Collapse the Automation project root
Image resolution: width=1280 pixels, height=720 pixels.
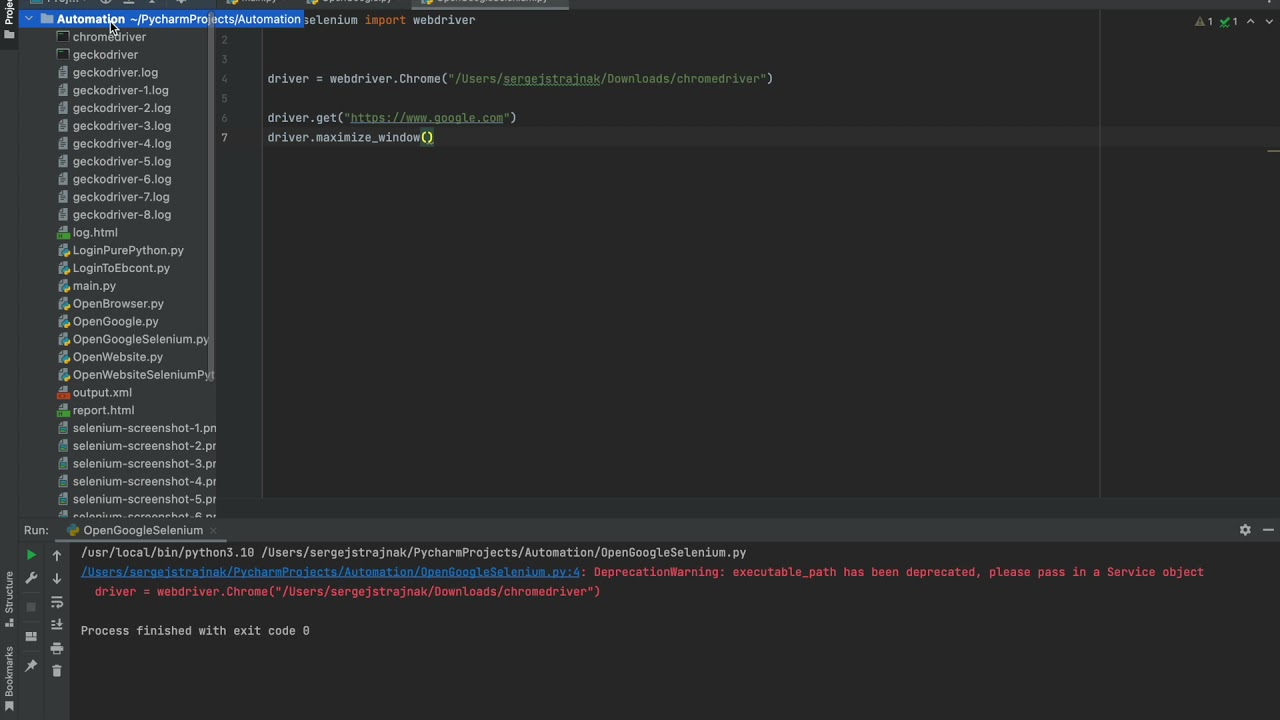(x=29, y=19)
